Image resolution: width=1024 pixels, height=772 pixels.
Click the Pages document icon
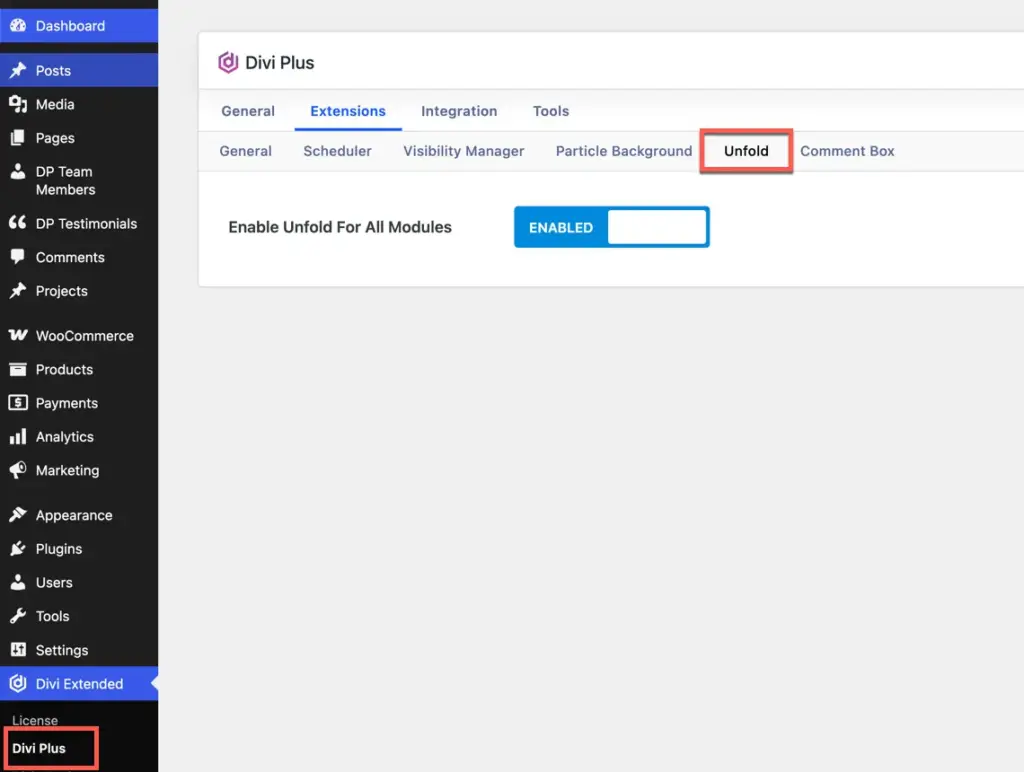coord(18,138)
